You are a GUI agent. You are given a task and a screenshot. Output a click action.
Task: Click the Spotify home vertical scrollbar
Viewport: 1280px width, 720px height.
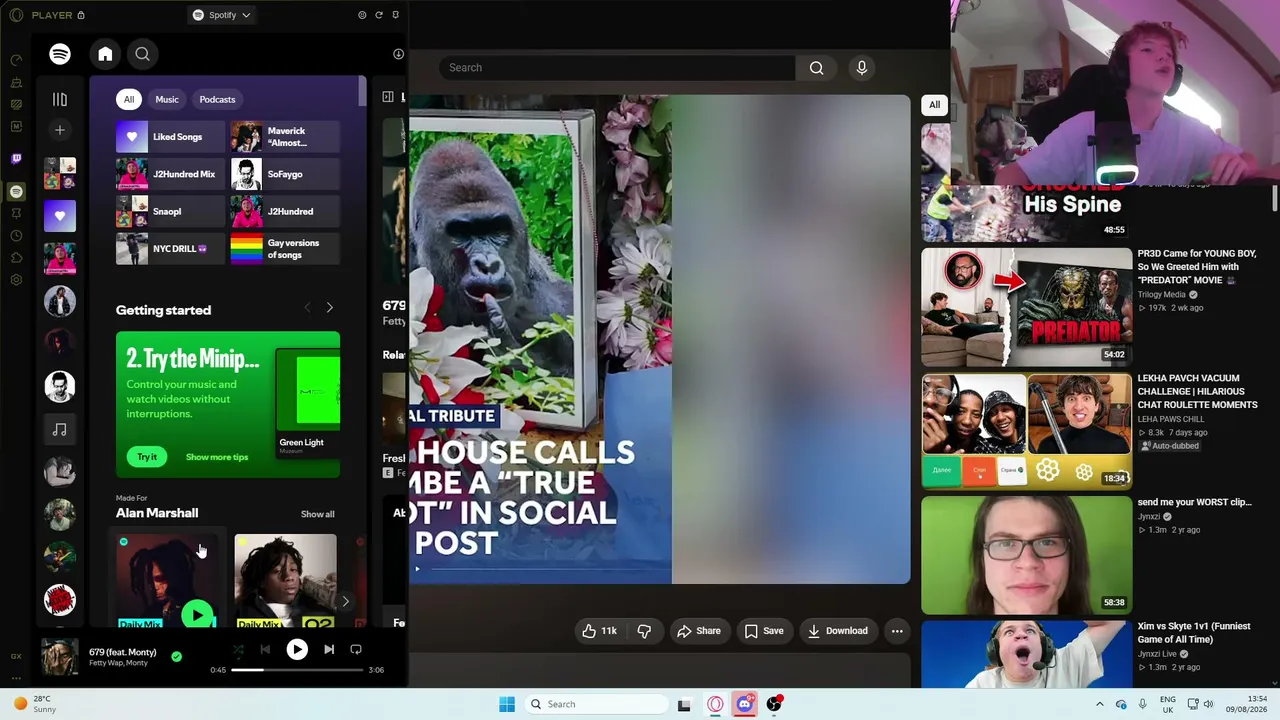362,92
